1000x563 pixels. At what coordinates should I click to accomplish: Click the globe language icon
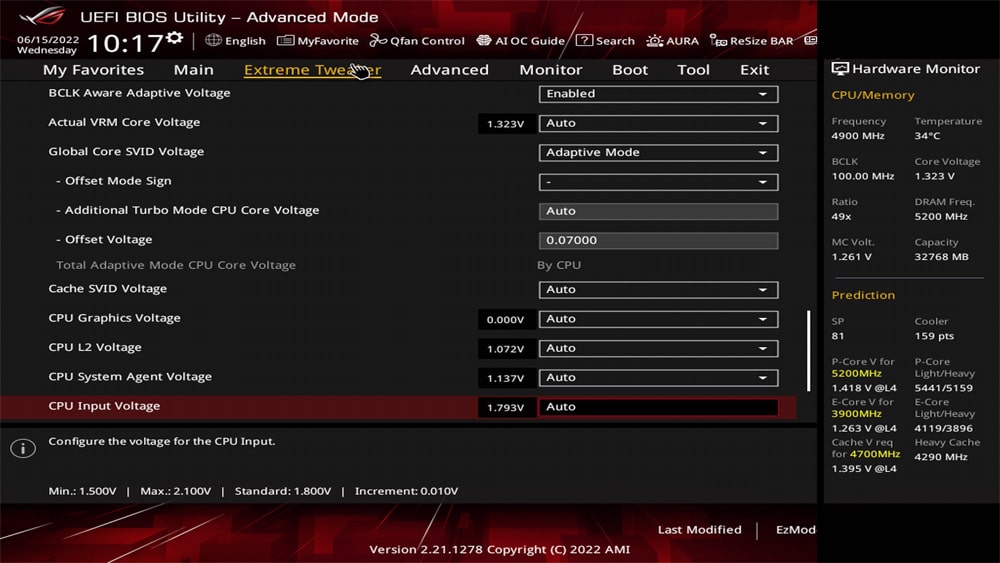point(213,40)
